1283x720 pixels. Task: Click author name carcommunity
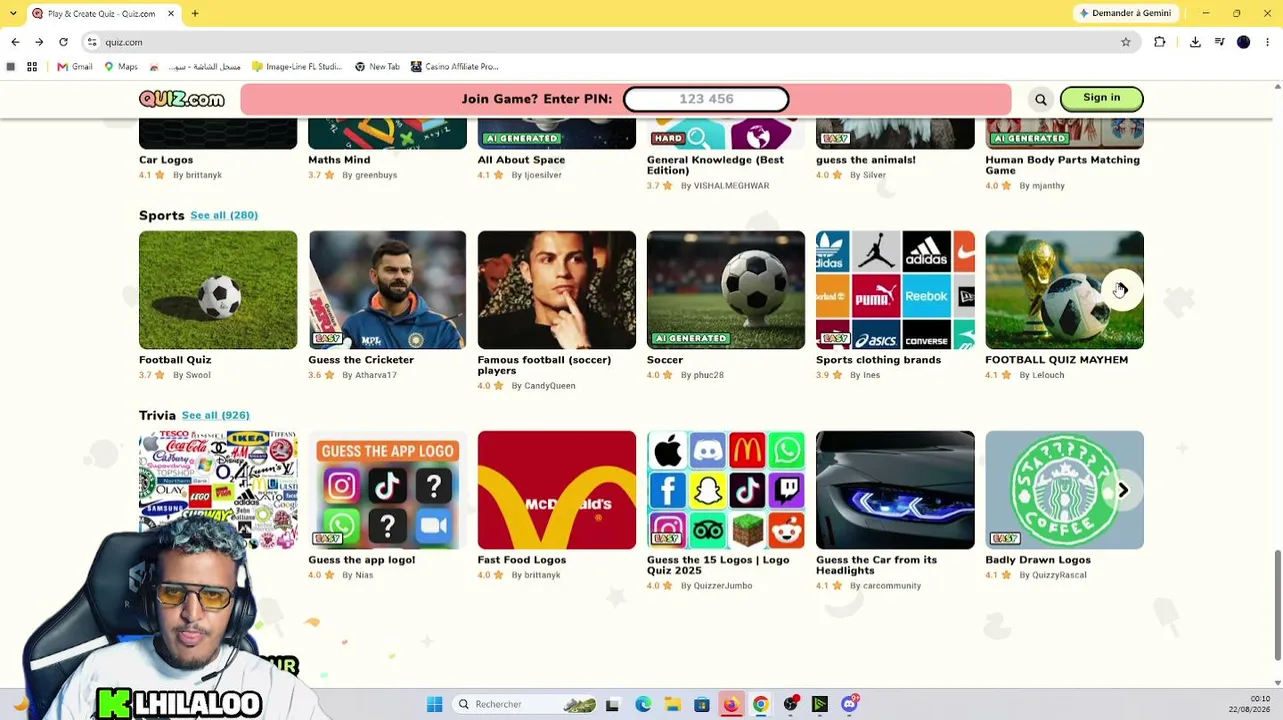pos(891,586)
